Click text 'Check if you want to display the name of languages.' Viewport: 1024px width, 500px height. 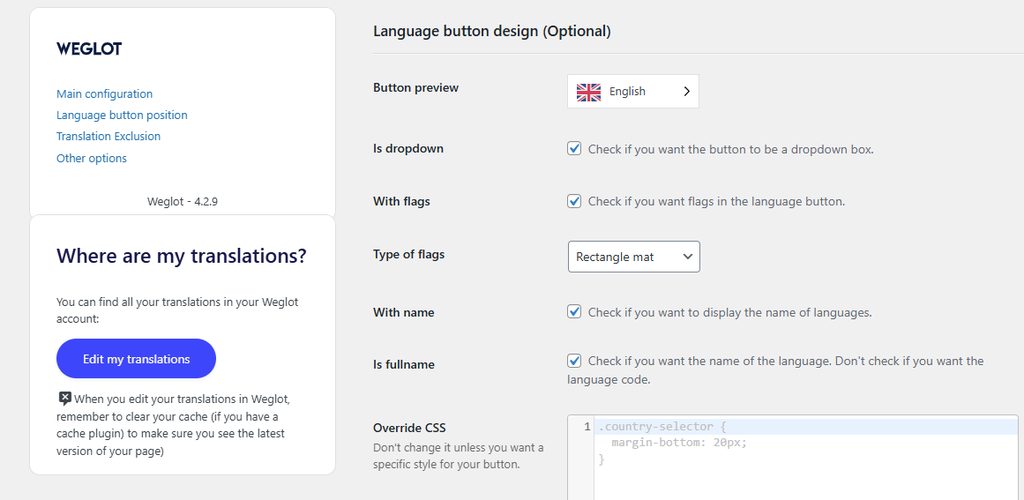(x=729, y=313)
